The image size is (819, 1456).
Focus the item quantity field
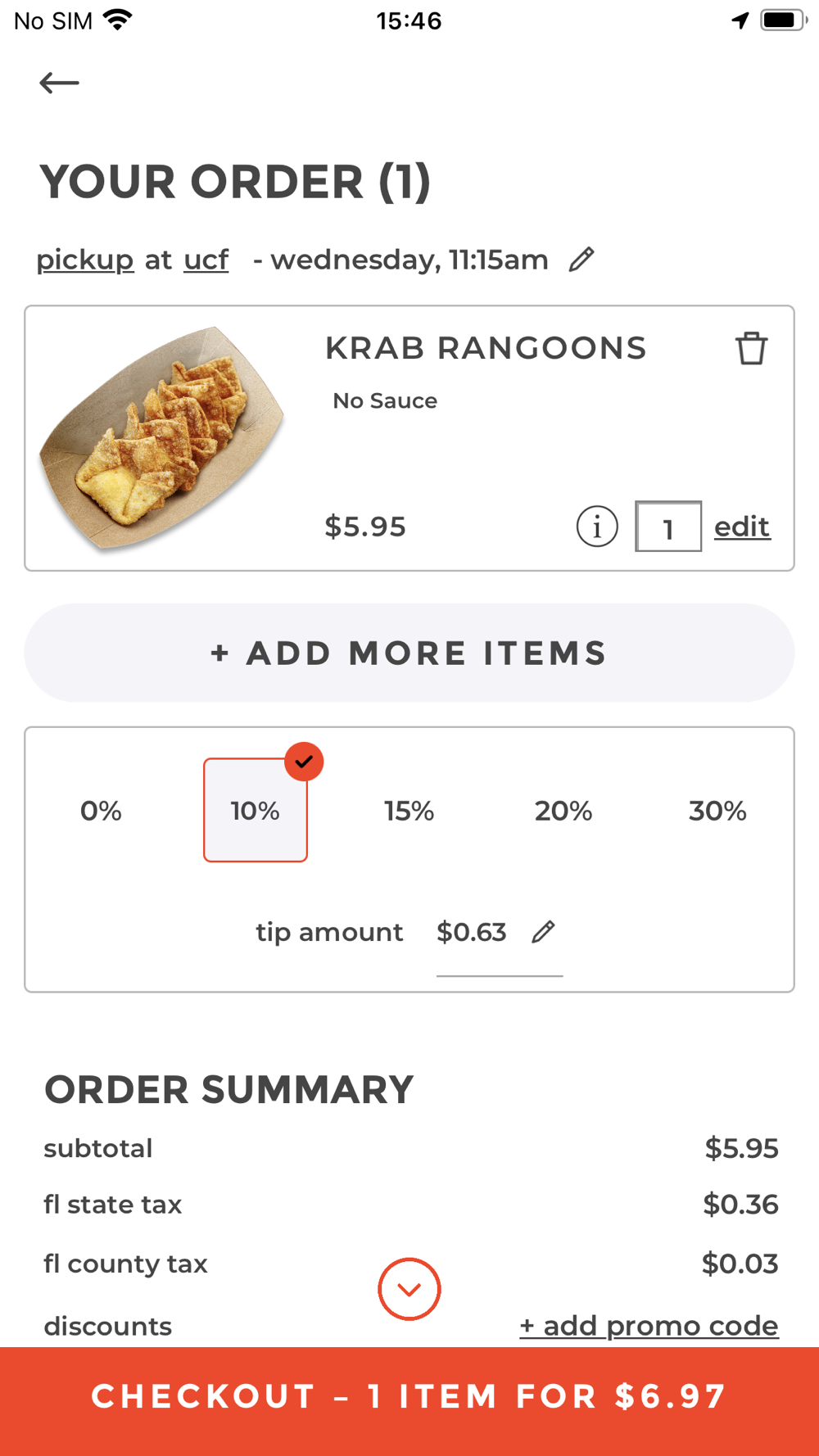click(x=668, y=527)
